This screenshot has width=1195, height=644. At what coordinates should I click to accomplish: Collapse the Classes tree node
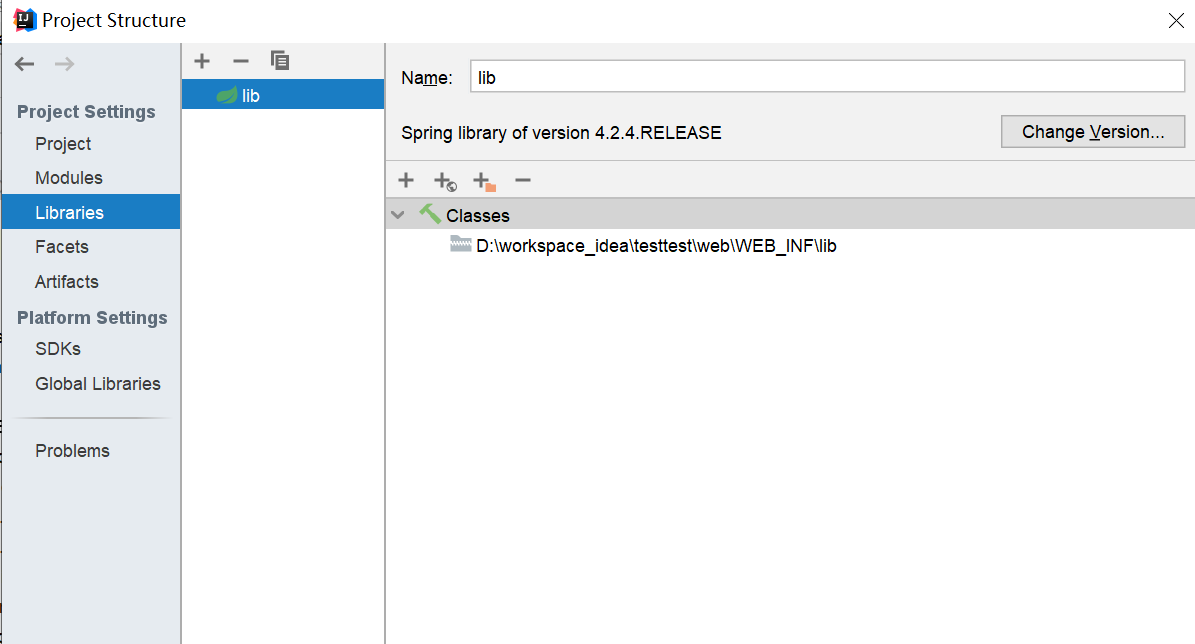point(398,215)
